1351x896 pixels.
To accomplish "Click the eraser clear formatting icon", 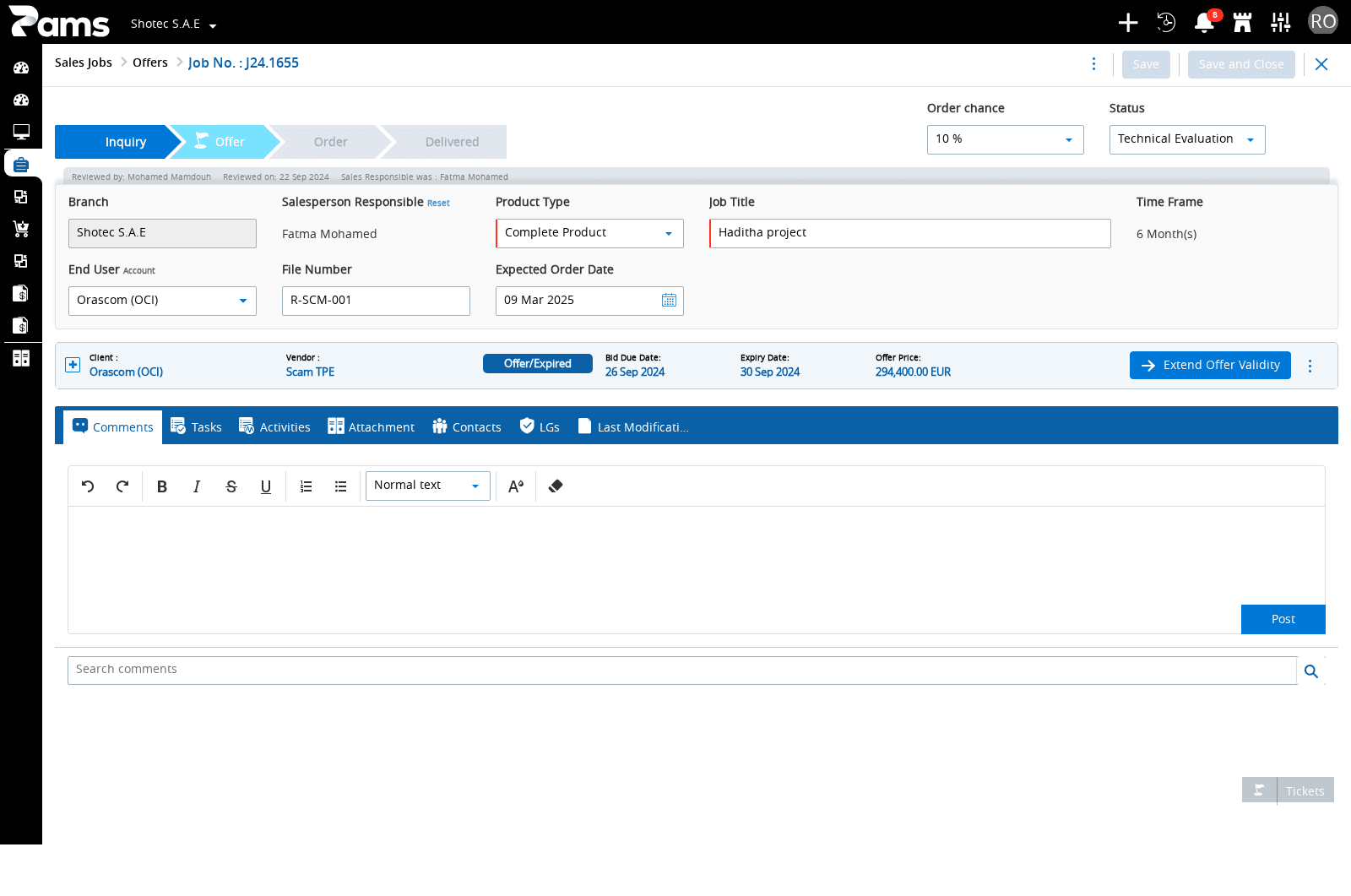I will pos(556,486).
